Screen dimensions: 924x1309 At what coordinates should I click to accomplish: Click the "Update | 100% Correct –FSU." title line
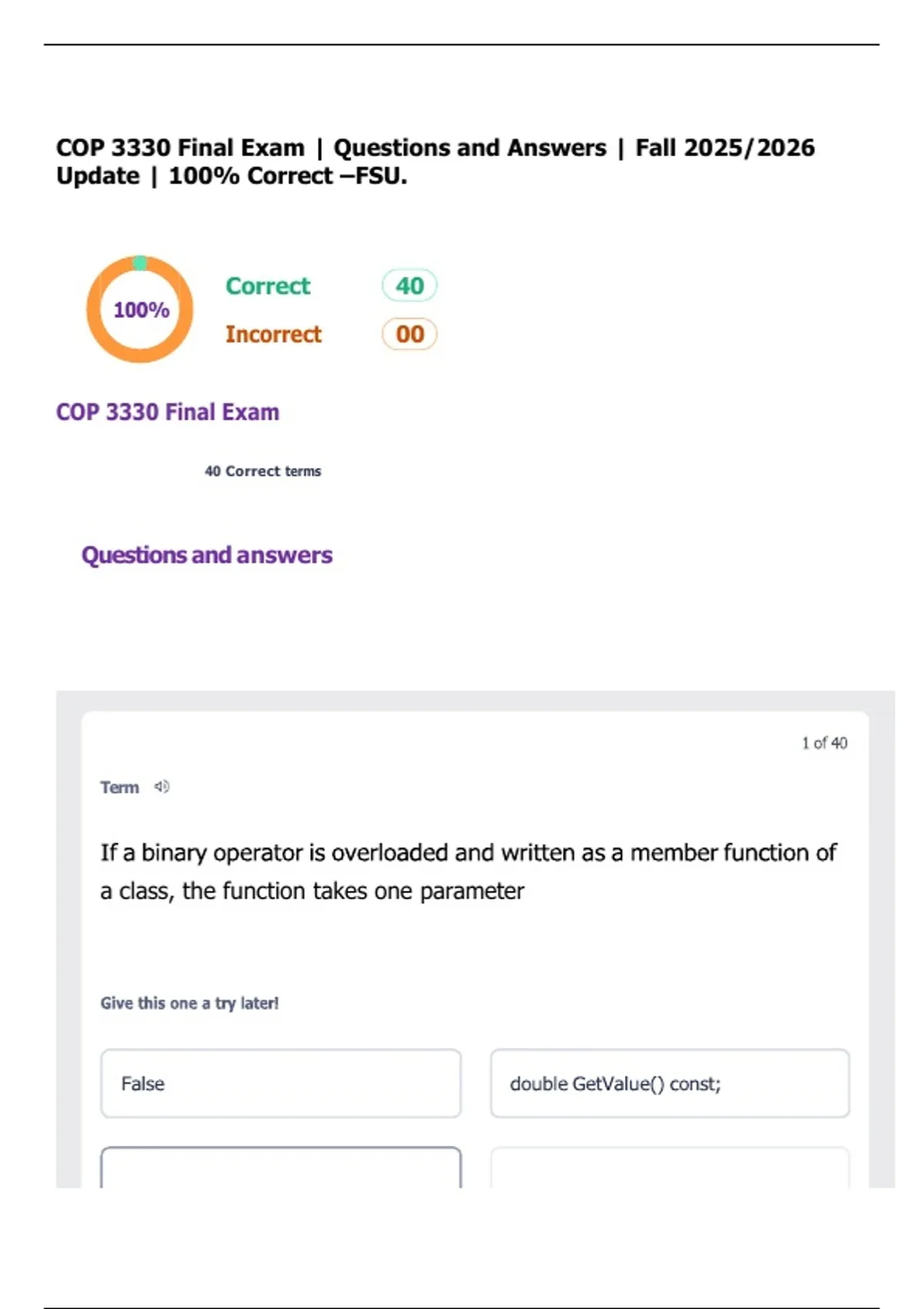tap(231, 176)
